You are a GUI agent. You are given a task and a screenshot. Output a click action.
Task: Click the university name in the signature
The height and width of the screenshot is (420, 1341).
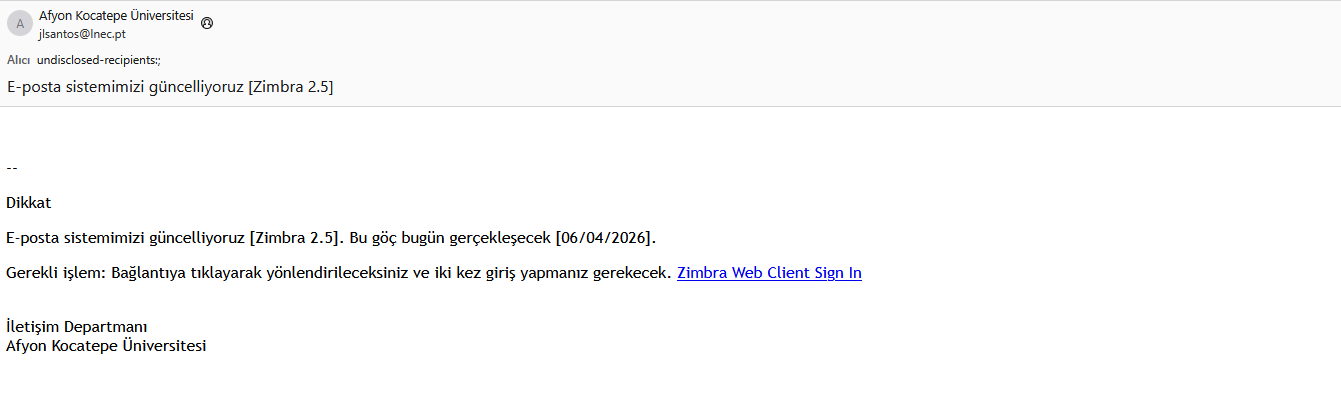coord(106,346)
